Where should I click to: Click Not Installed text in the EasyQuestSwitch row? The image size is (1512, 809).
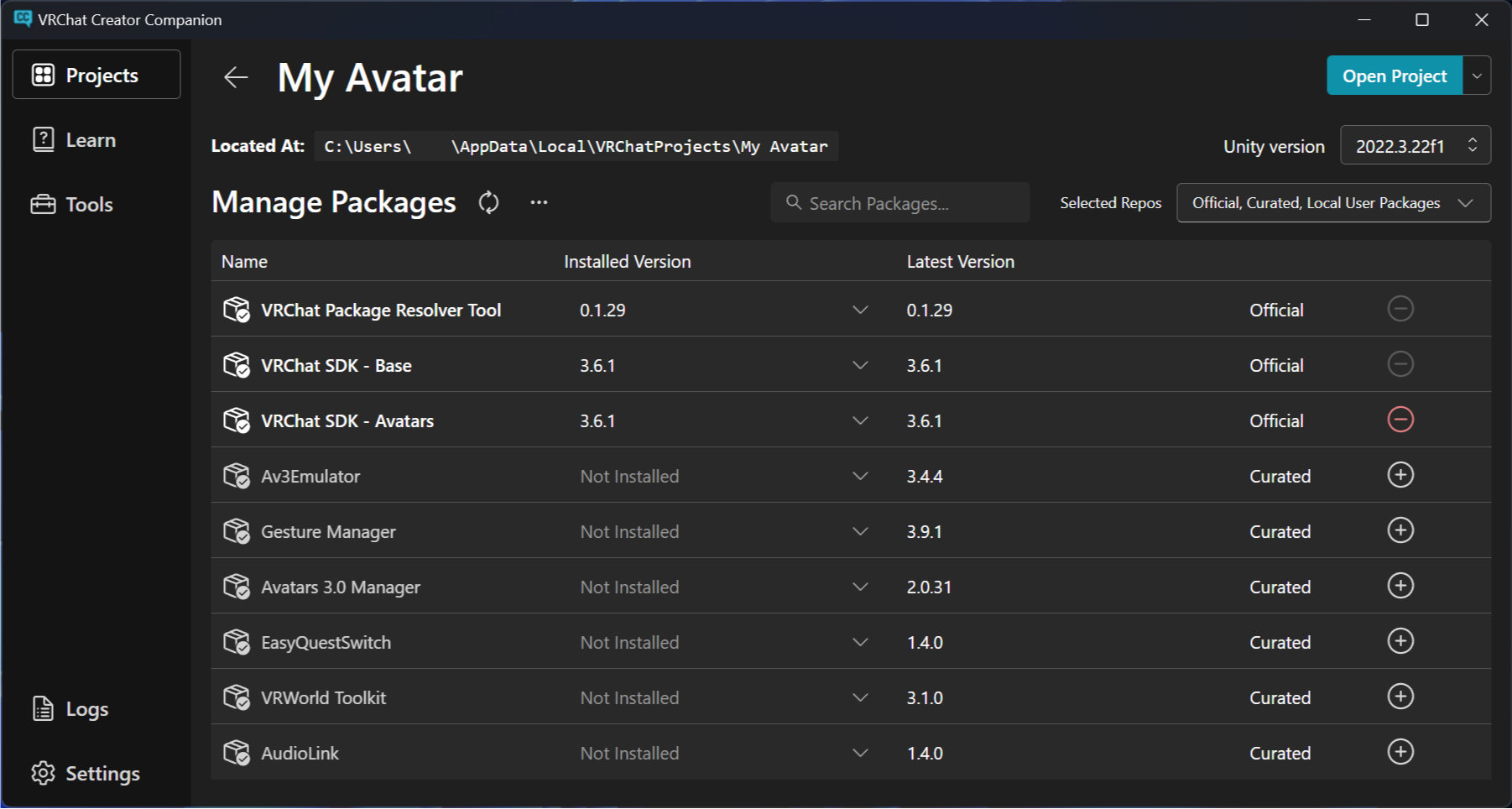click(629, 643)
